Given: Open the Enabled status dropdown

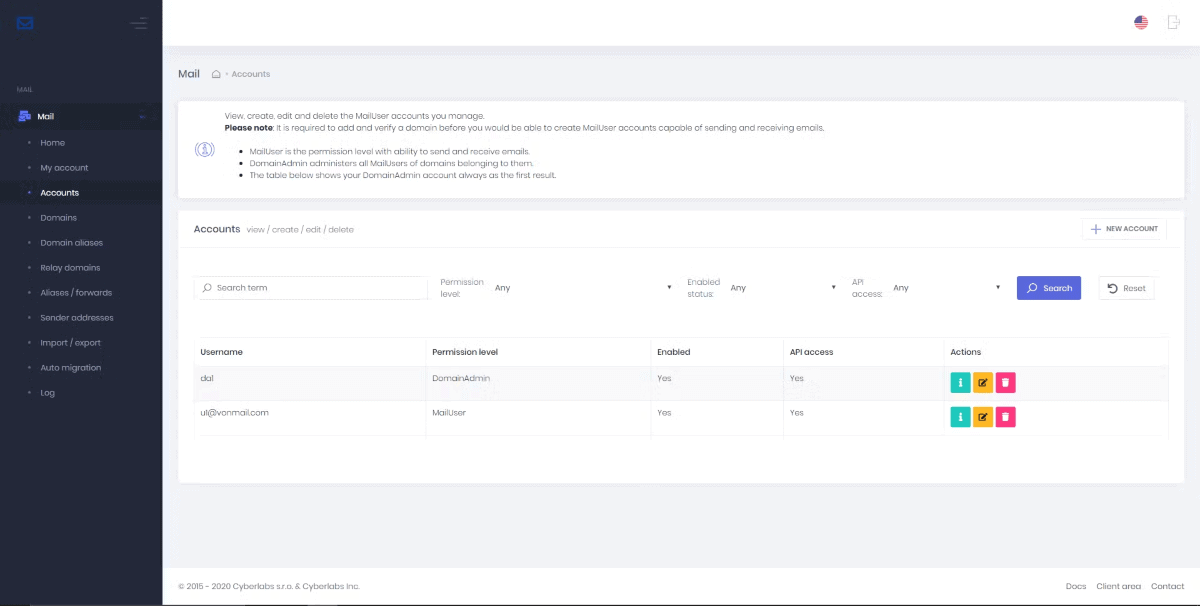Looking at the screenshot, I should (x=782, y=288).
